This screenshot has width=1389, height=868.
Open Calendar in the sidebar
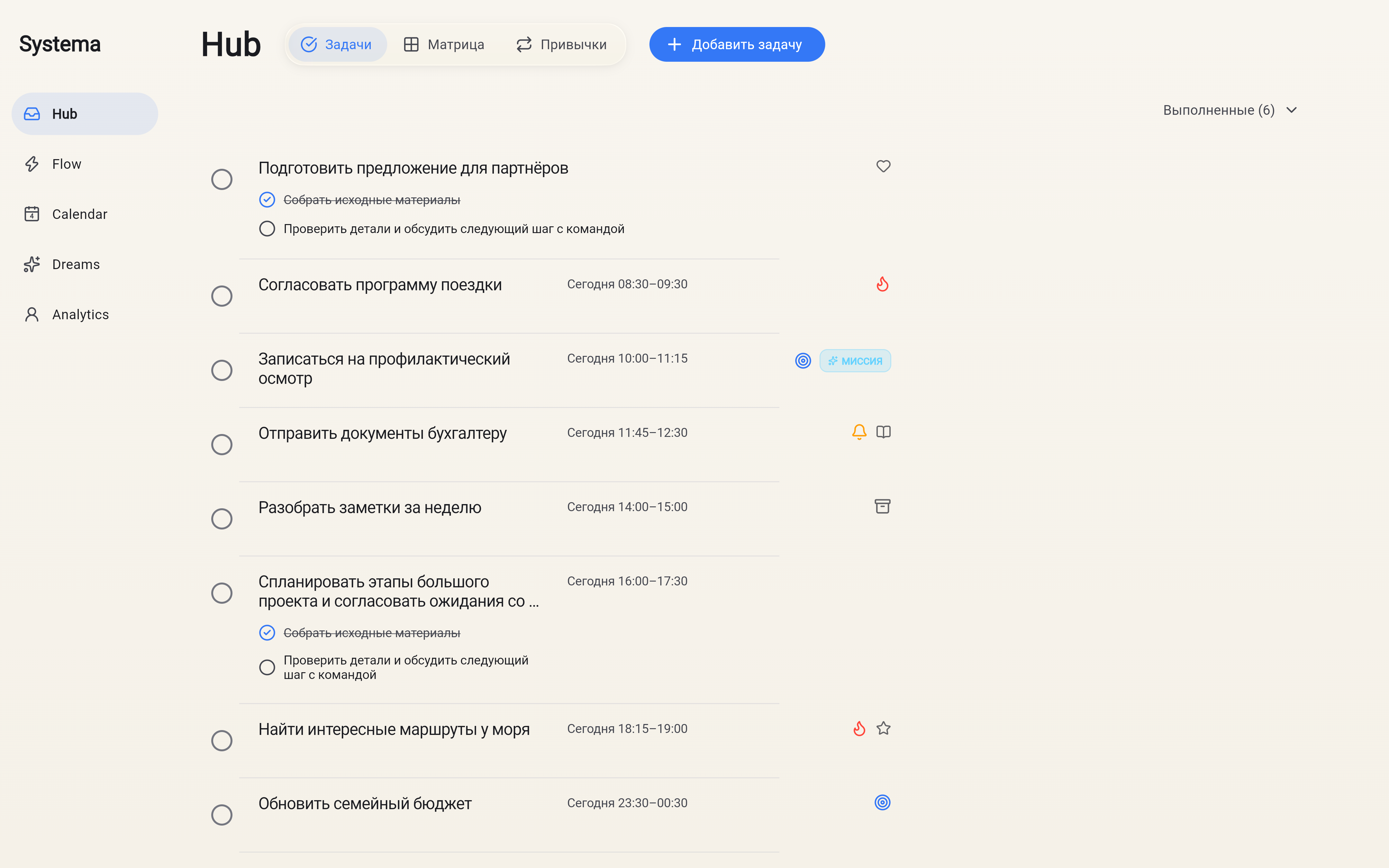(x=85, y=214)
